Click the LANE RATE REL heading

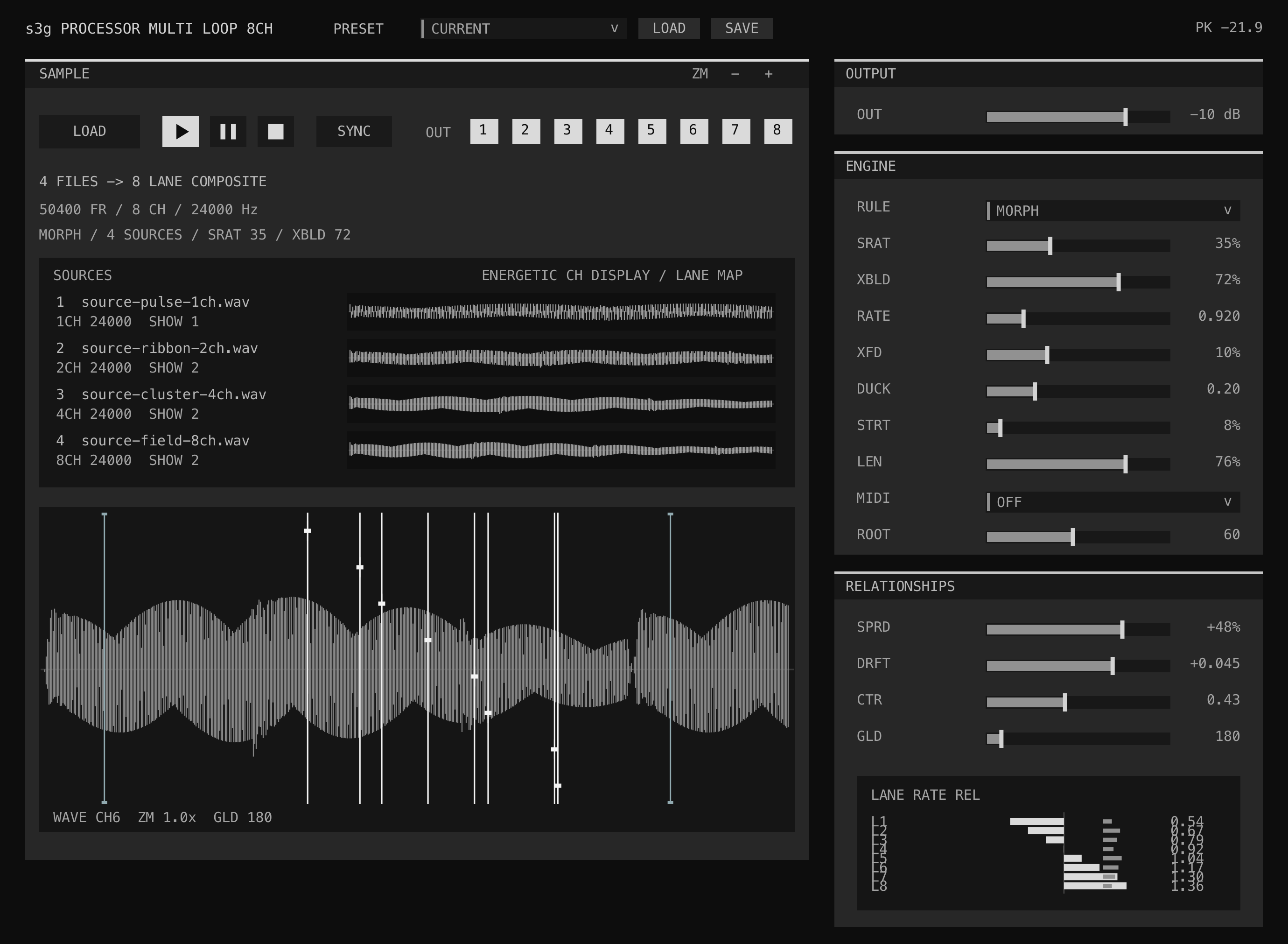click(925, 796)
